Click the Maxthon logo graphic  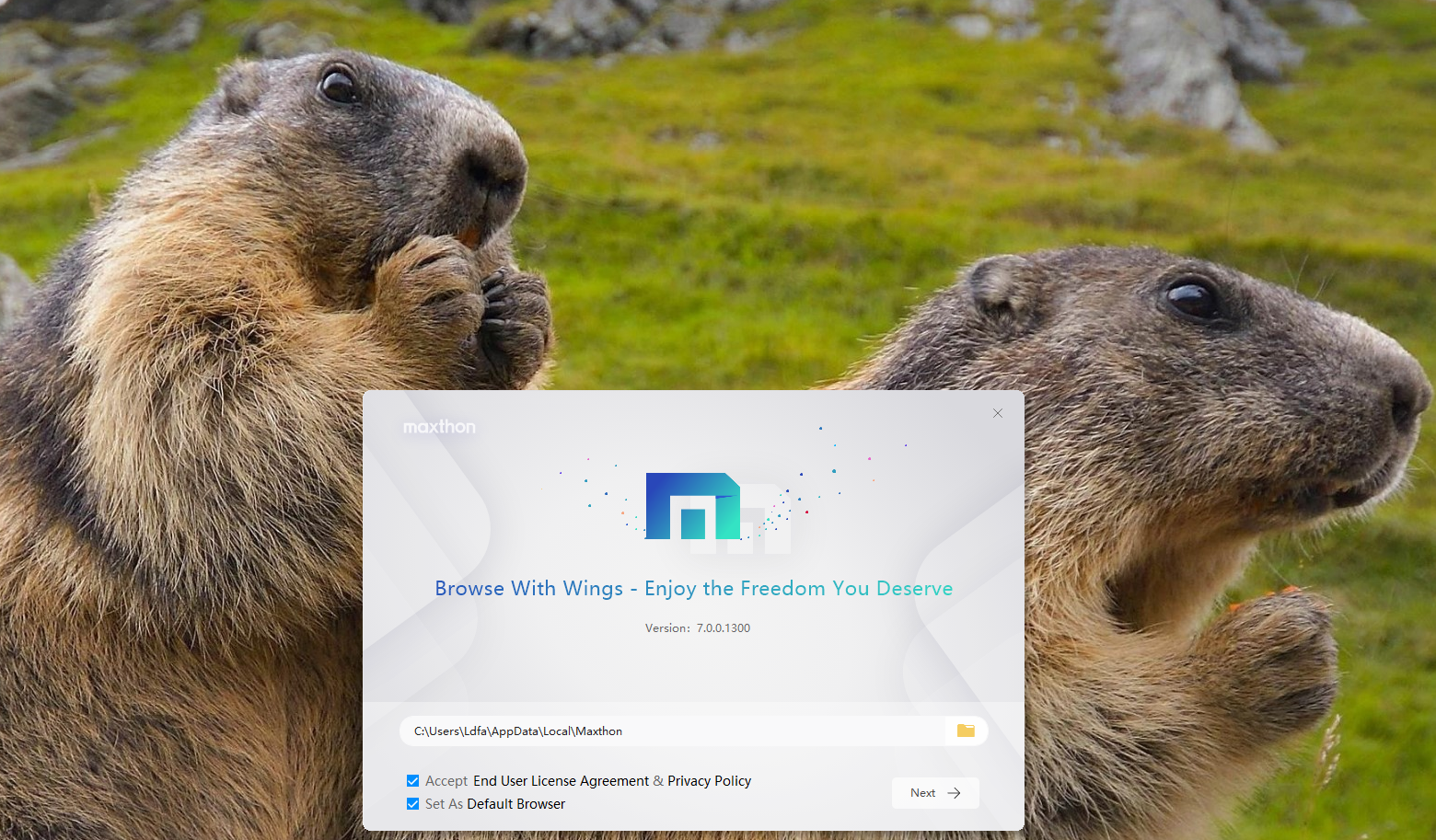pyautogui.click(x=693, y=506)
